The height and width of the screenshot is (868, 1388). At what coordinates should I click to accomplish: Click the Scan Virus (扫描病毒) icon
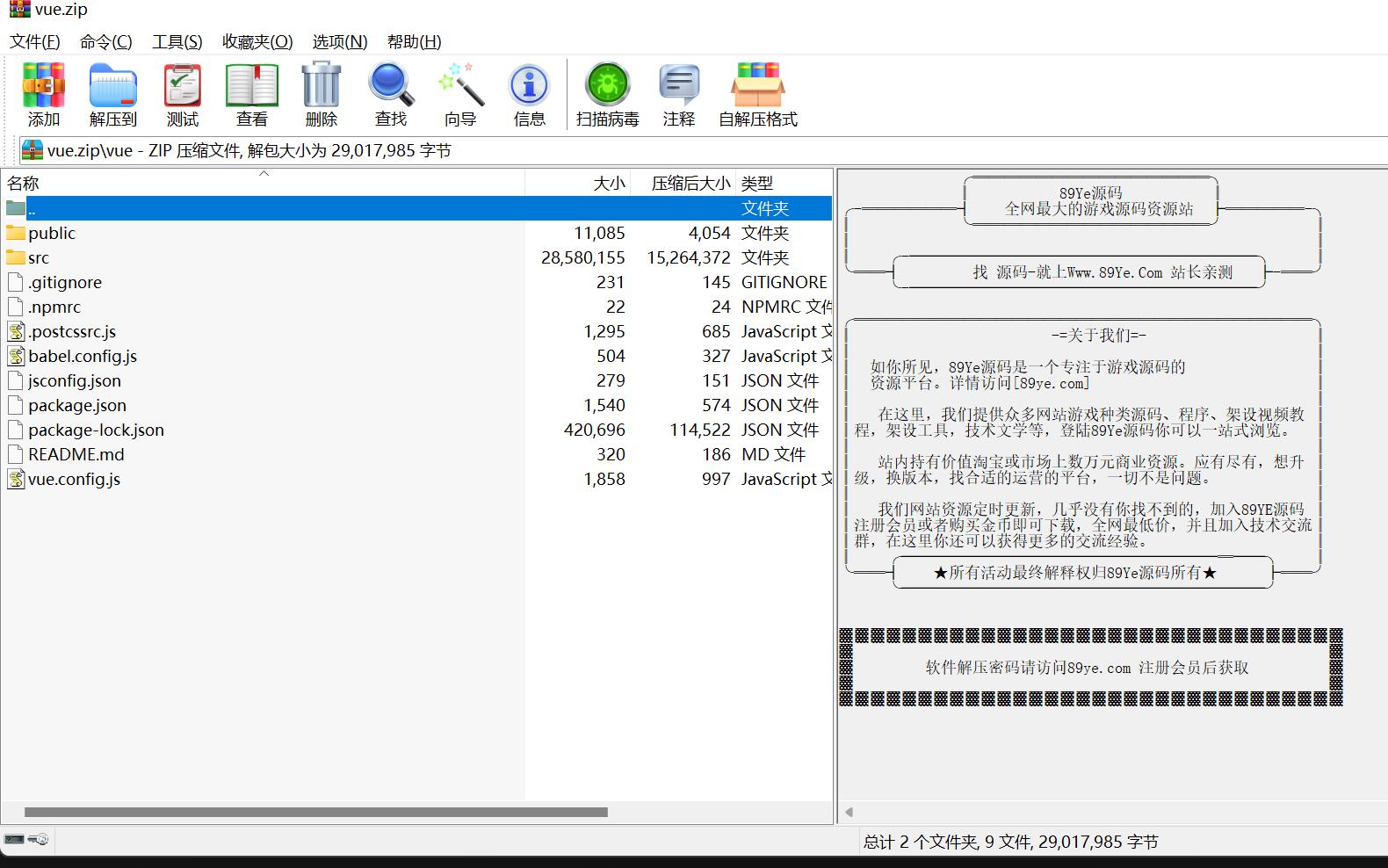click(608, 85)
